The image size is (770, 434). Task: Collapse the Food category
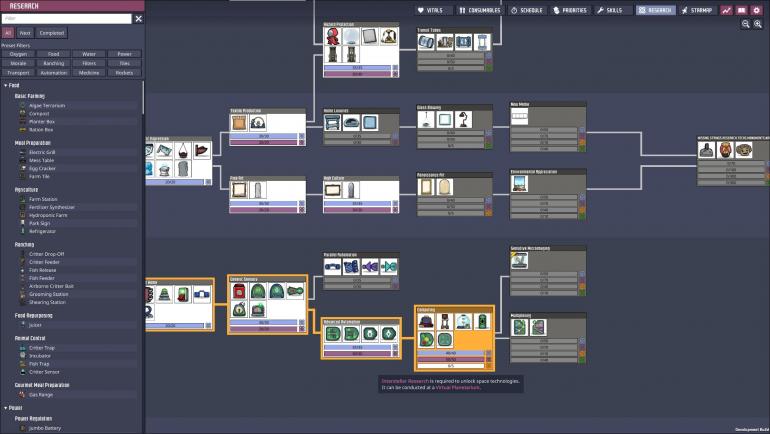click(5, 85)
